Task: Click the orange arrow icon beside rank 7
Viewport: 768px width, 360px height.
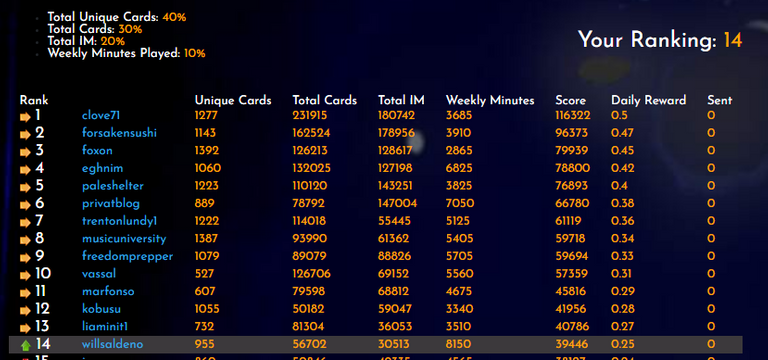Action: tap(25, 223)
